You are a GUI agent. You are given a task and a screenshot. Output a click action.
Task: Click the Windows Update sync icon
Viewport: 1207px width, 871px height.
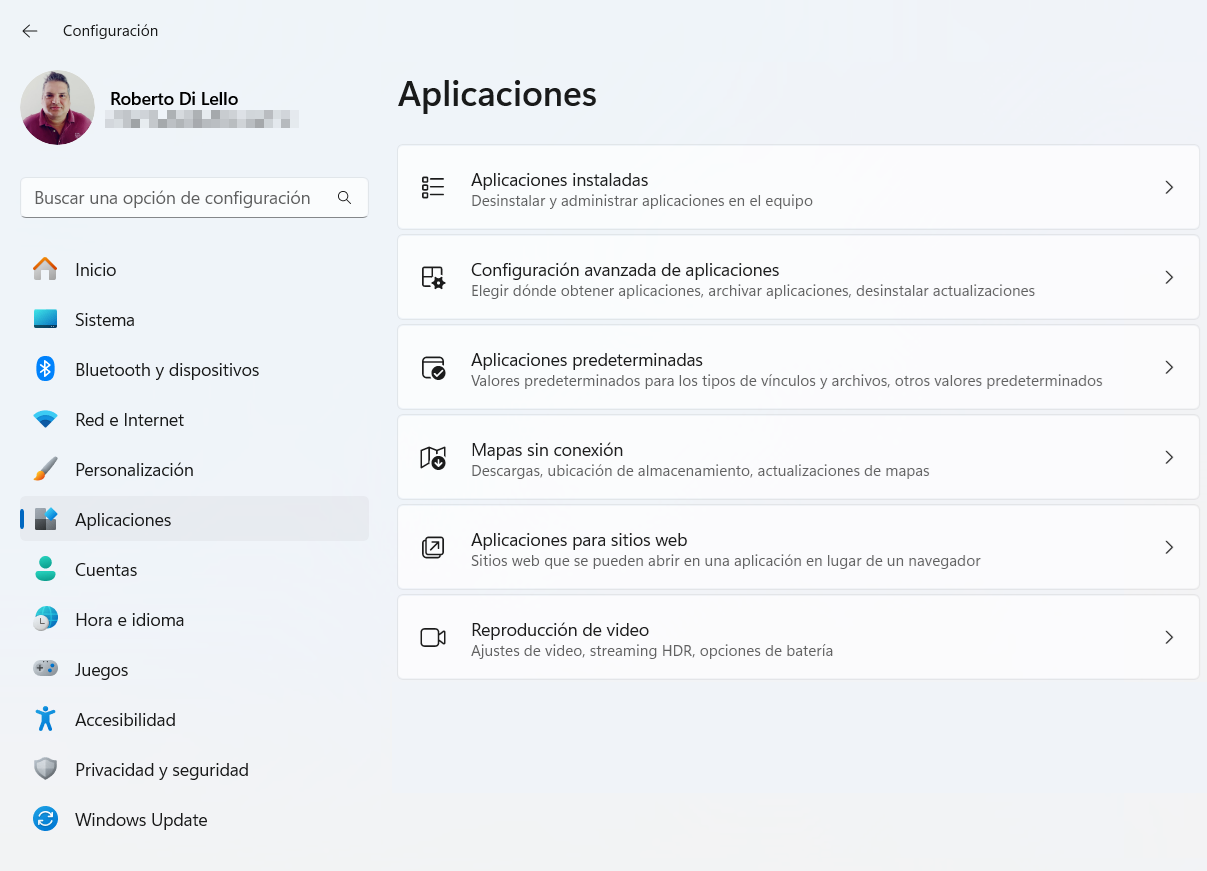[45, 820]
